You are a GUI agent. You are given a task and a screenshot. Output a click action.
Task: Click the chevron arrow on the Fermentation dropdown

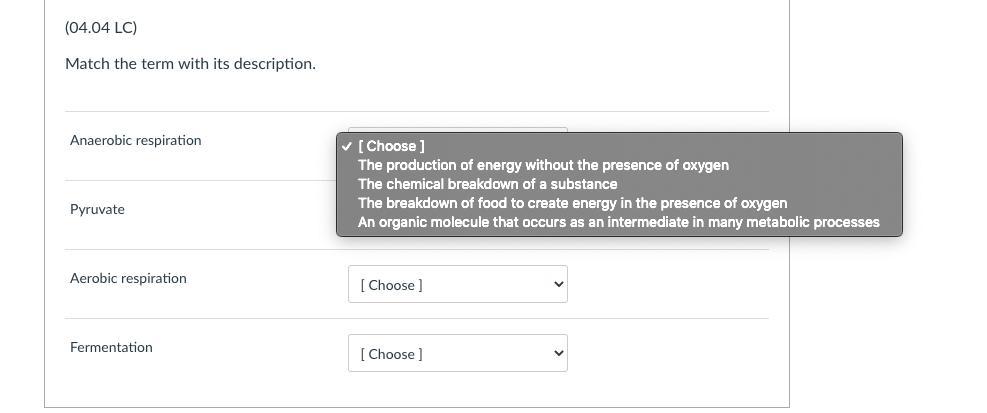point(558,354)
